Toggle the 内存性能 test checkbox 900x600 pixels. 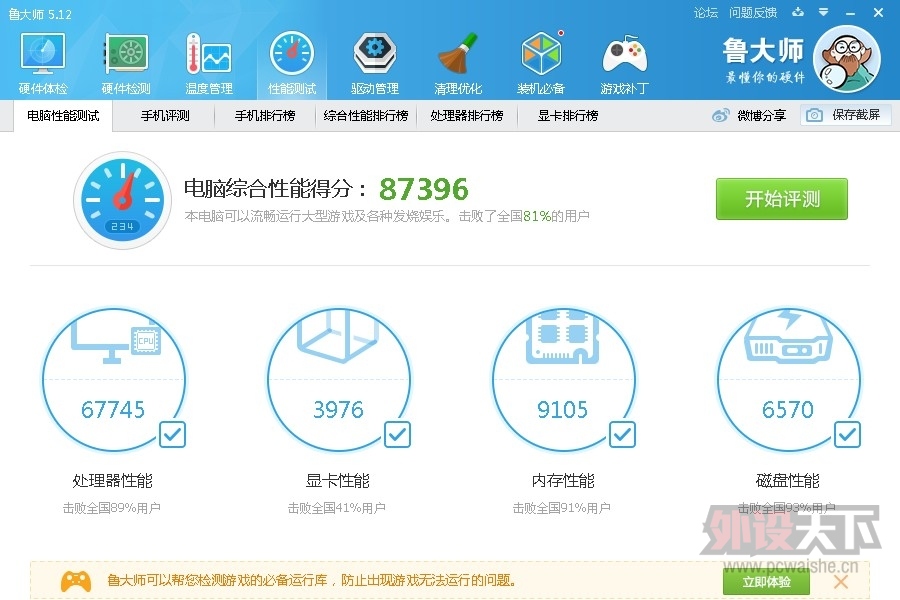[x=622, y=434]
